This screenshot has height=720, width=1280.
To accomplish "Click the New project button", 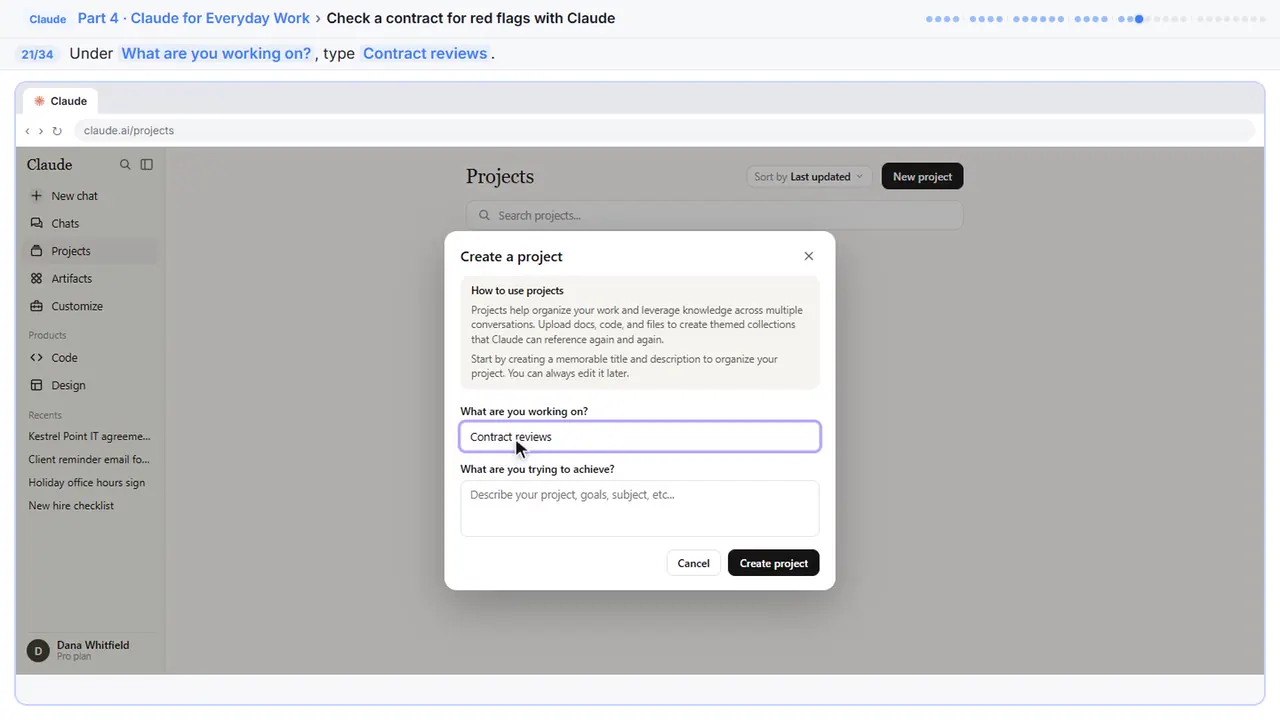I will pyautogui.click(x=922, y=177).
